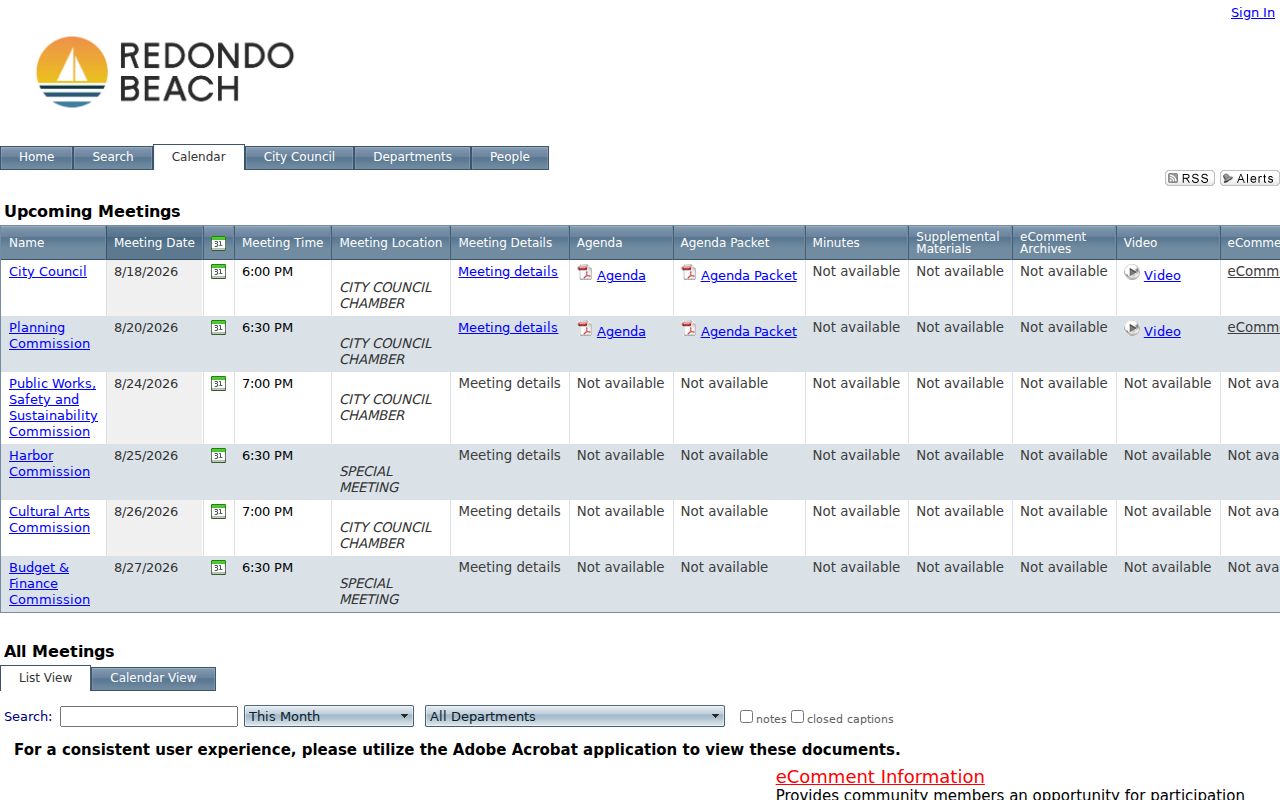Click the calendar icon column header
The width and height of the screenshot is (1280, 800).
(x=218, y=243)
